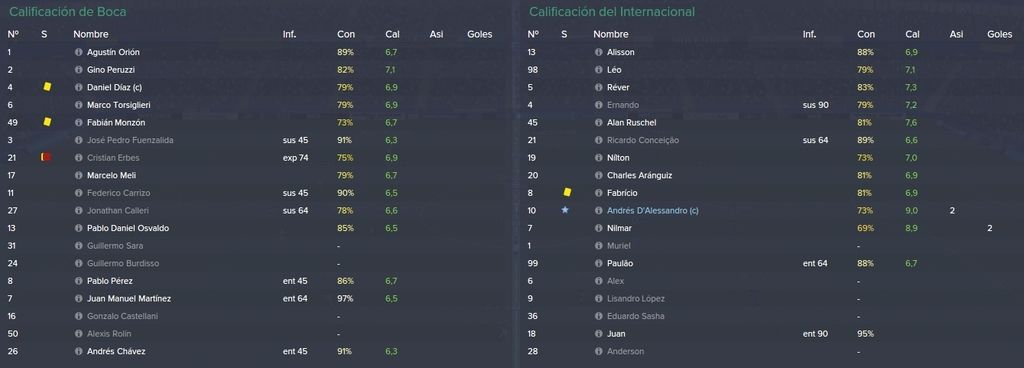
Task: Click info icon next to Paulão
Action: click(598, 264)
